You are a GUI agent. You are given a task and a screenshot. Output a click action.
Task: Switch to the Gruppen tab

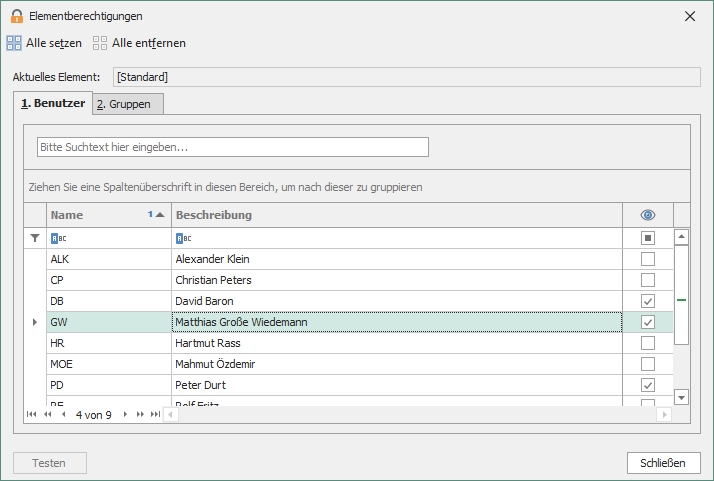[x=126, y=104]
